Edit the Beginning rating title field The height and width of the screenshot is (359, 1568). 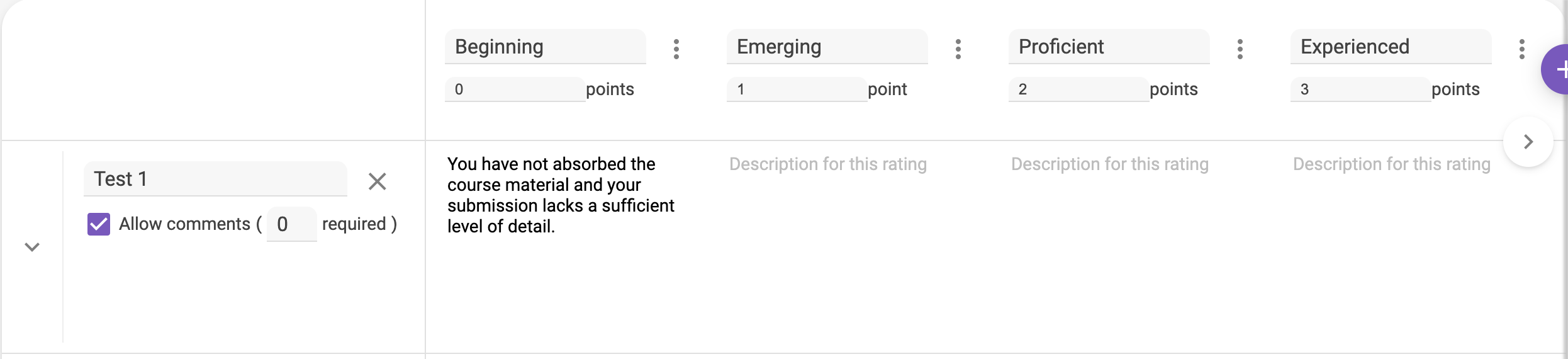(x=545, y=47)
